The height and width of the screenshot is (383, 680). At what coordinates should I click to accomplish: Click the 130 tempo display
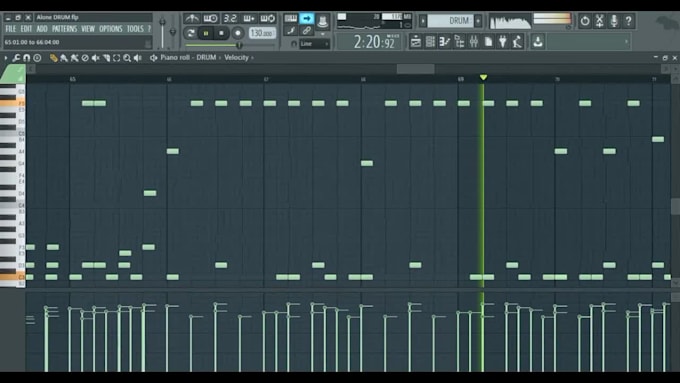pyautogui.click(x=262, y=33)
